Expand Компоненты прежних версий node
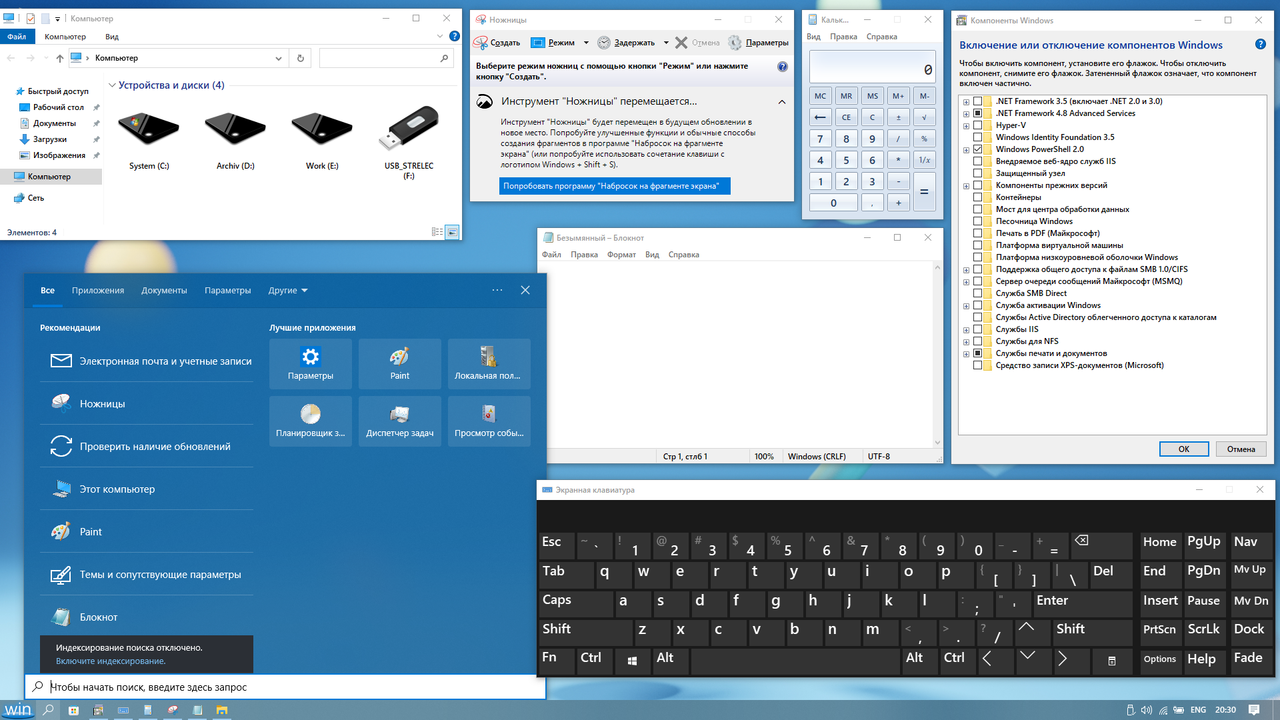The width and height of the screenshot is (1280, 720). click(x=966, y=185)
